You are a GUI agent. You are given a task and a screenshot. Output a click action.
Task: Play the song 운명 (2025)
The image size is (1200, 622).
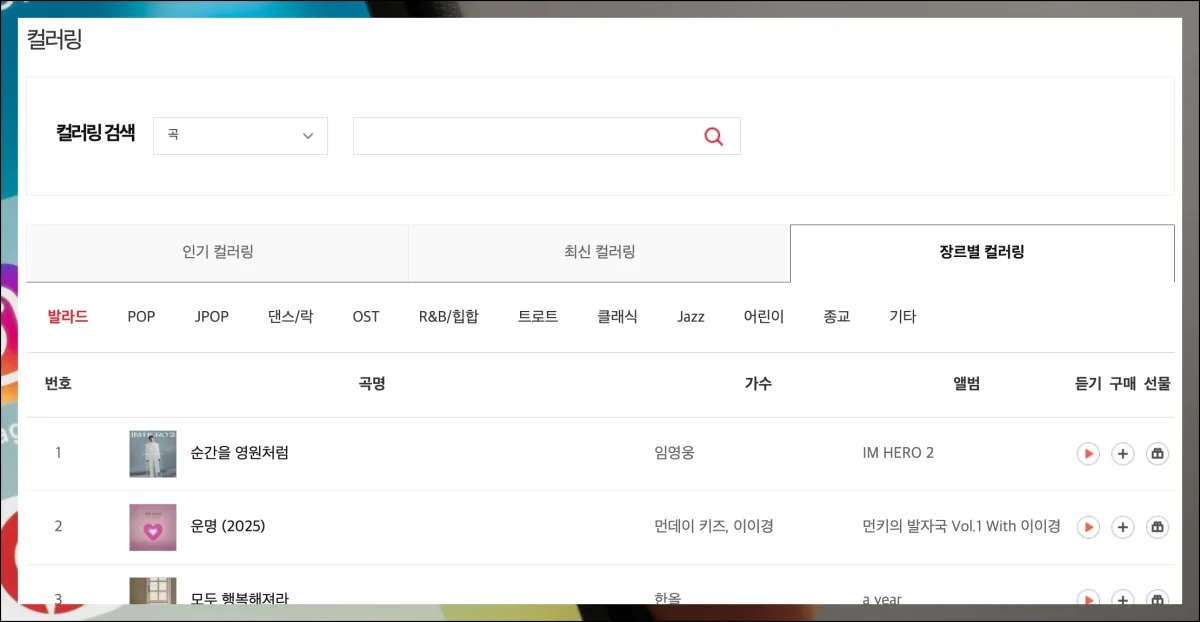pos(1088,527)
